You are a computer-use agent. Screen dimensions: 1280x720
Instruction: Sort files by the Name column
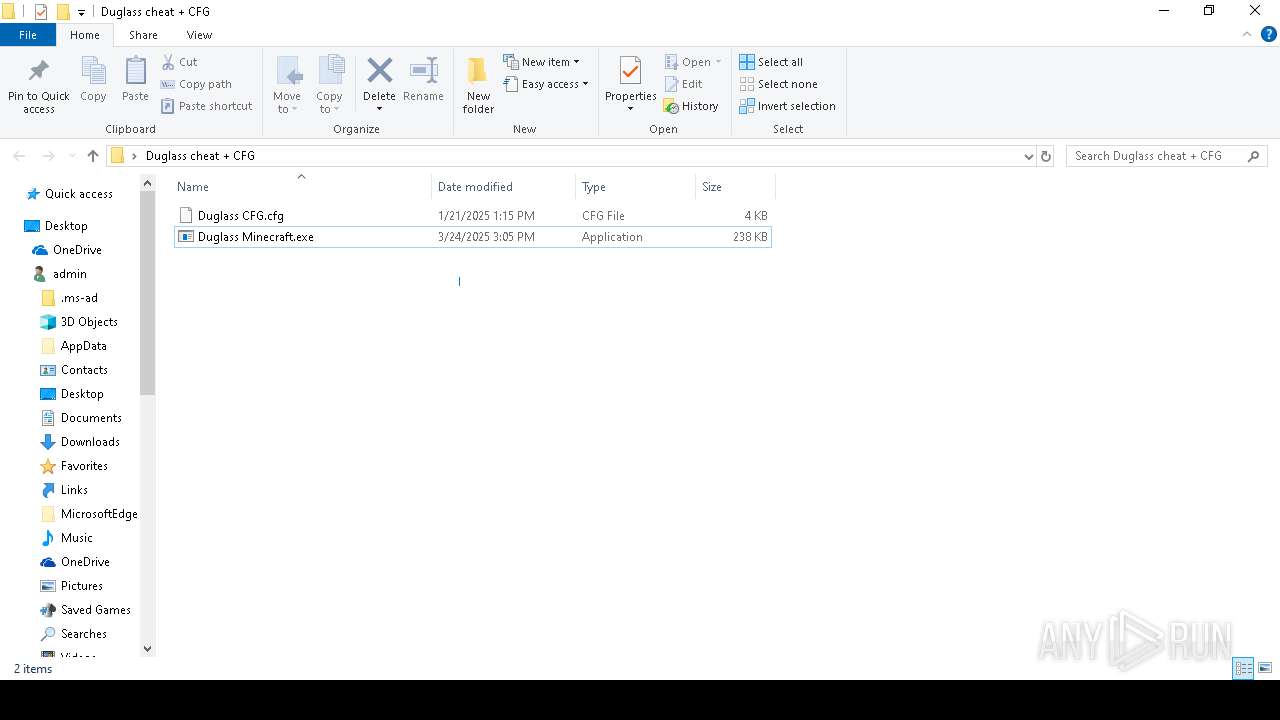[301, 187]
